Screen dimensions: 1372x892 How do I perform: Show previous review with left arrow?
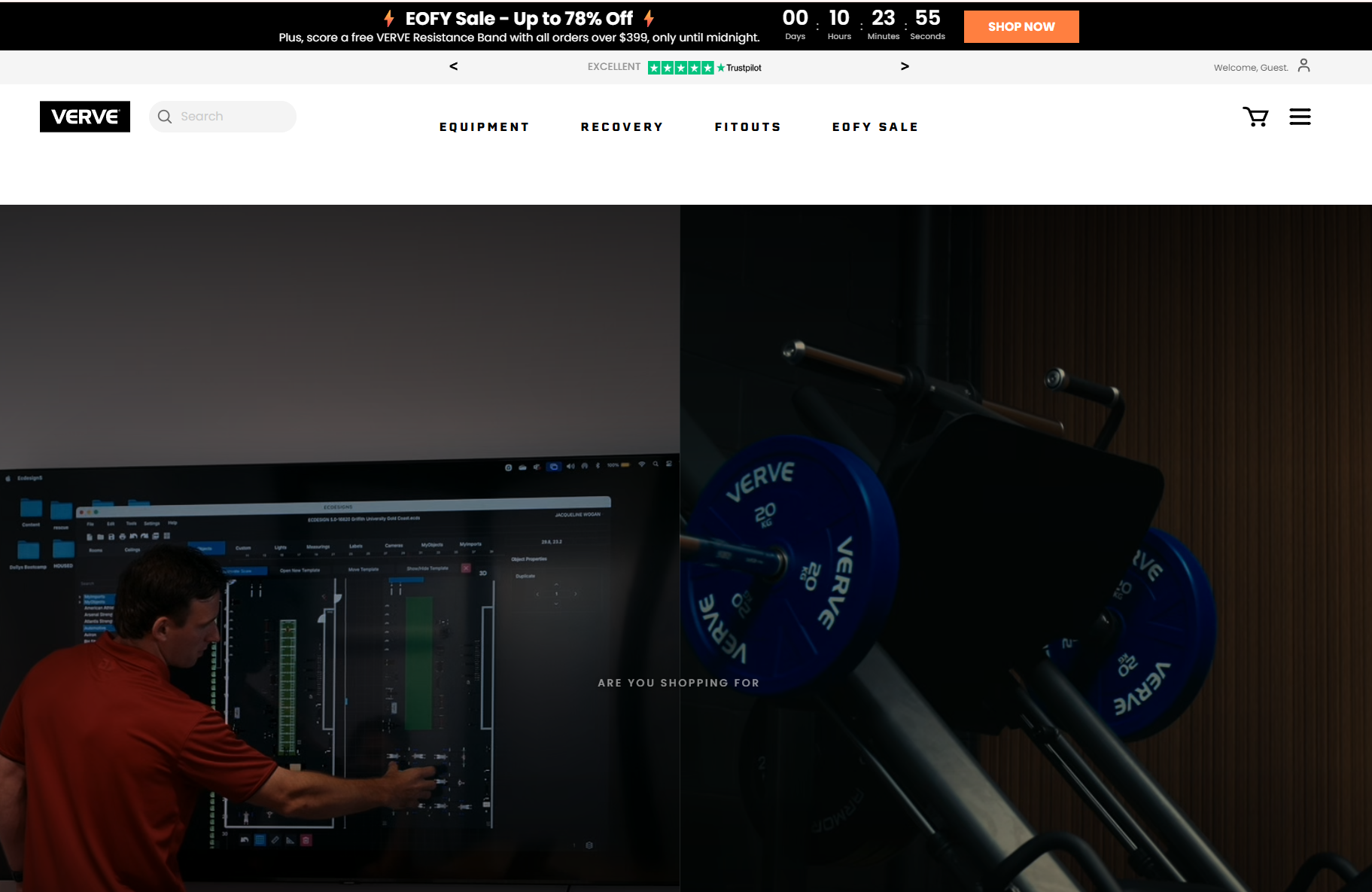[453, 66]
